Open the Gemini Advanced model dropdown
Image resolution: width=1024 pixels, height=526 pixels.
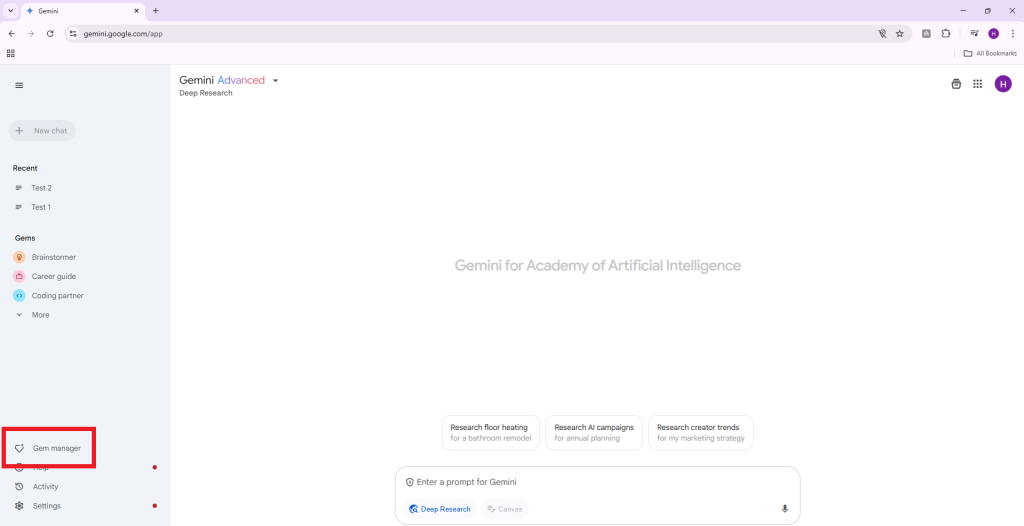click(229, 80)
